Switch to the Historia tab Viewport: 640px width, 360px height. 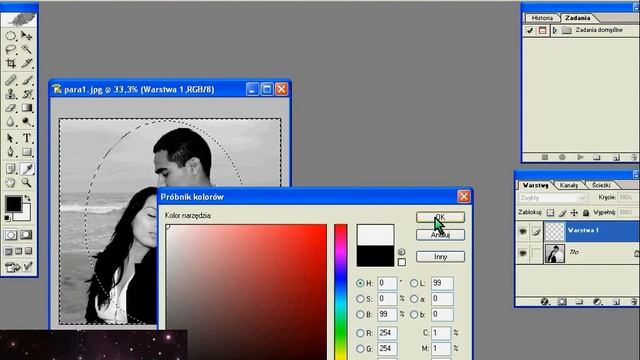point(542,18)
